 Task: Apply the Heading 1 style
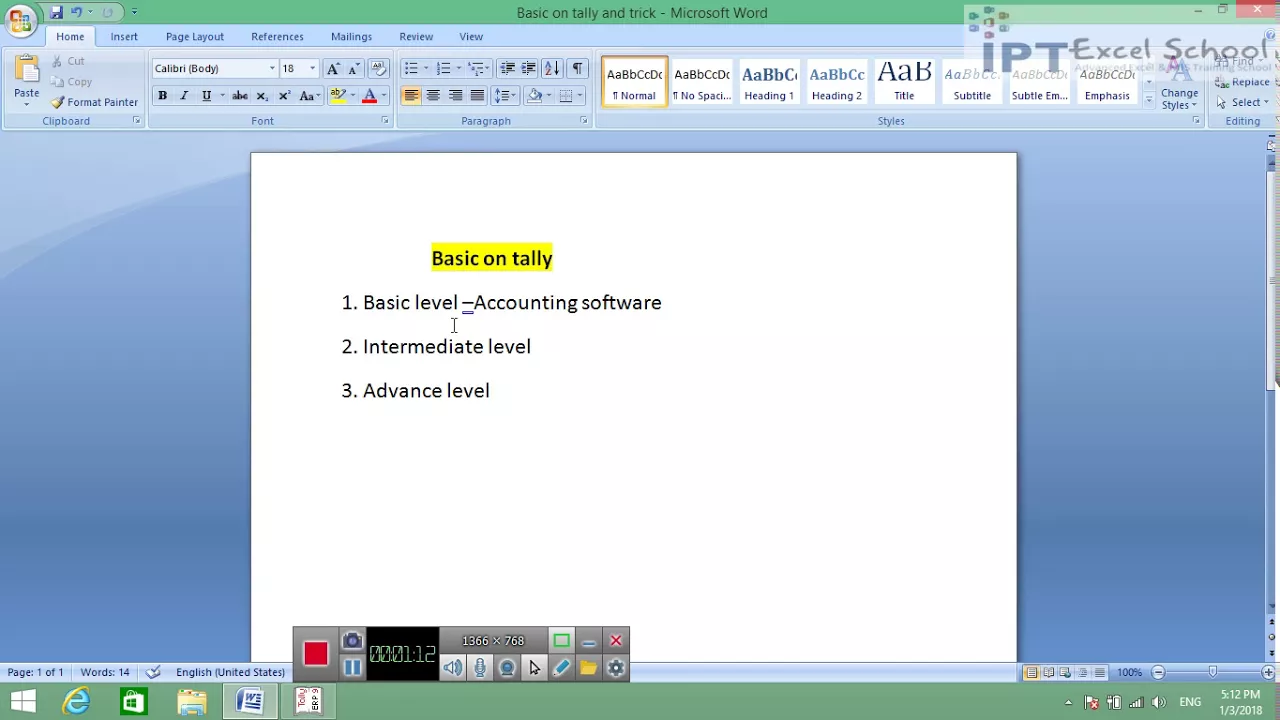click(x=769, y=81)
